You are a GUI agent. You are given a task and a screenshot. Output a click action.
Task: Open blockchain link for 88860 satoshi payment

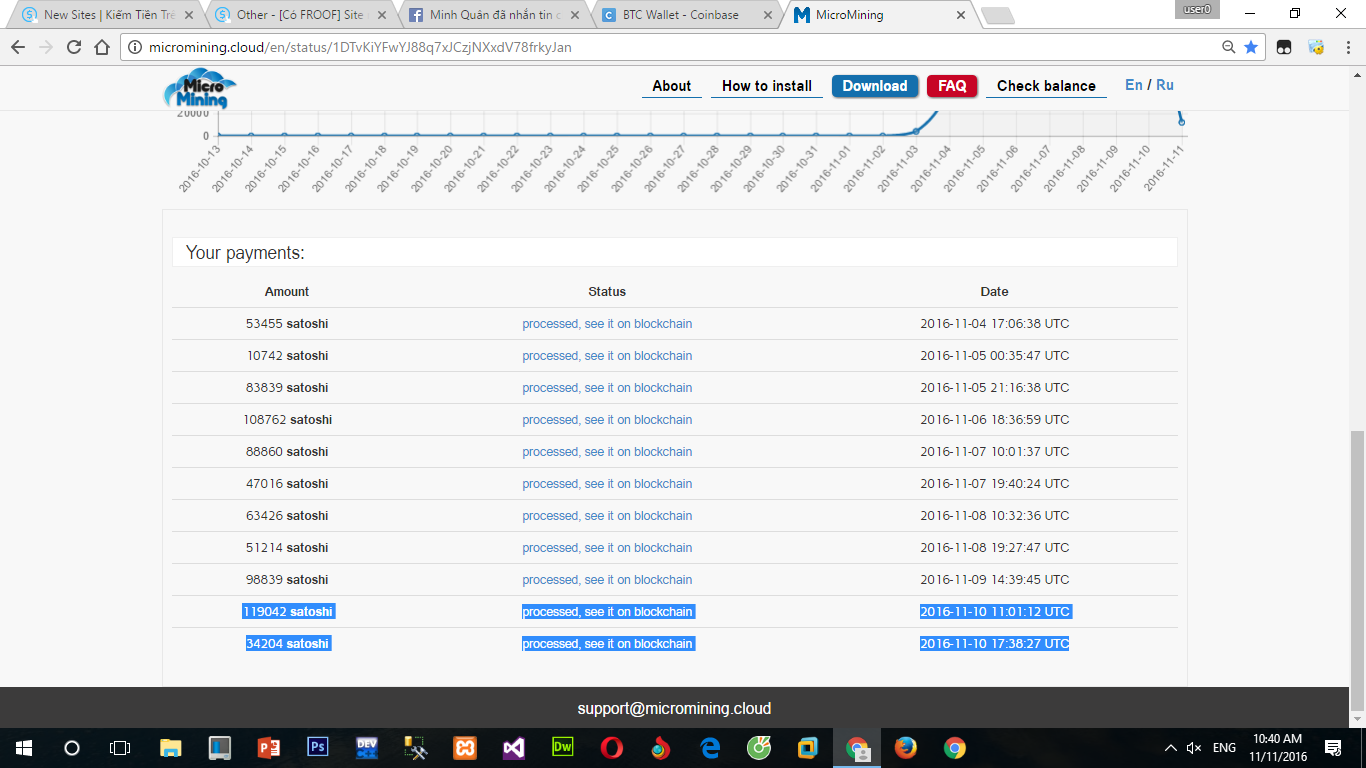(x=607, y=452)
